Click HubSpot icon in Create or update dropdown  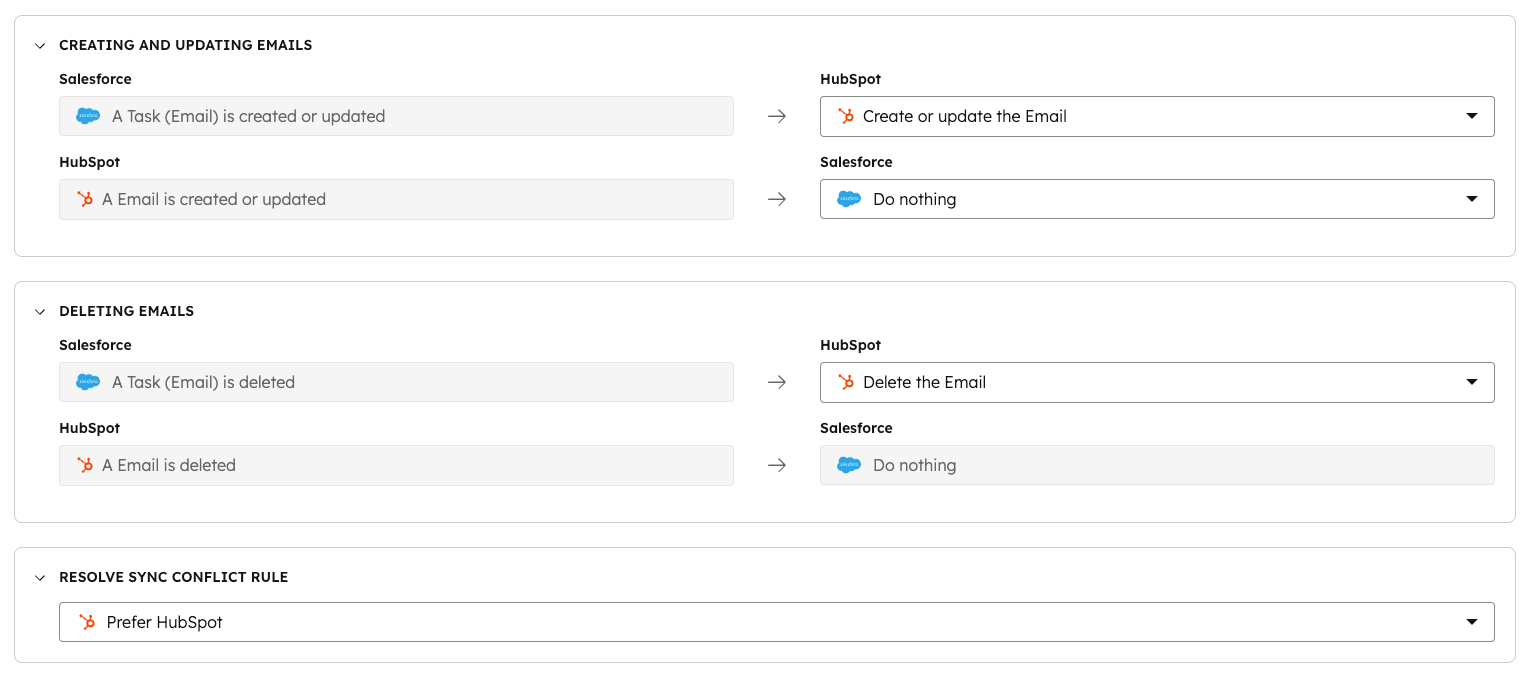click(x=846, y=116)
